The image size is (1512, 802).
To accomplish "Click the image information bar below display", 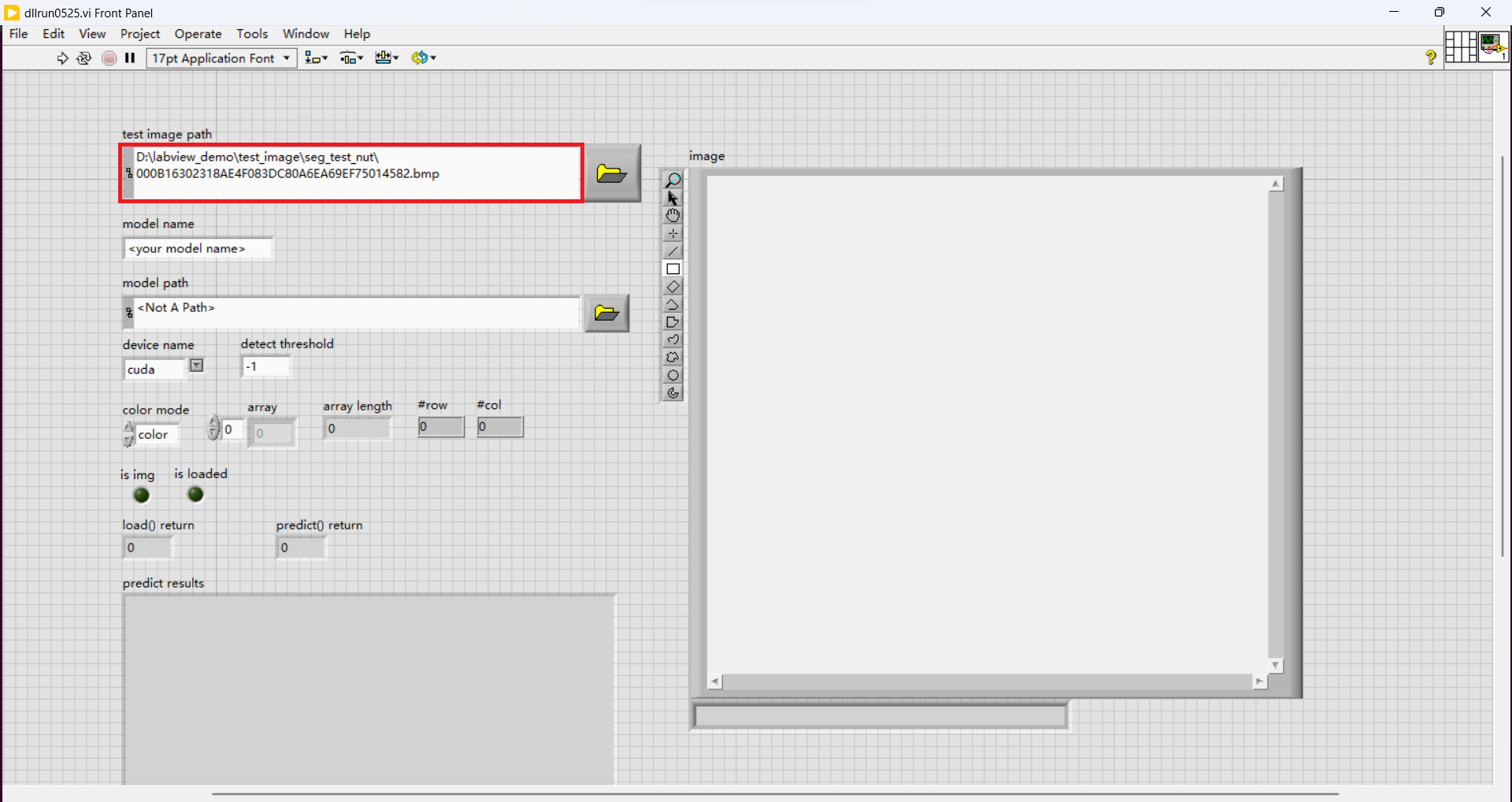I will coord(880,716).
